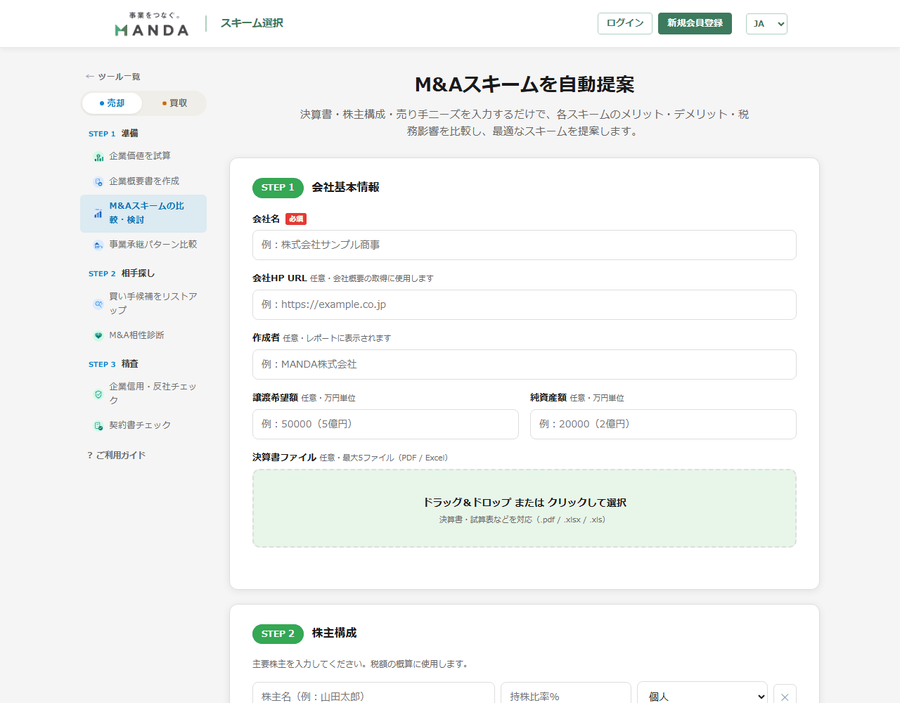Open 企業概要書を作成 tool

coord(143,181)
